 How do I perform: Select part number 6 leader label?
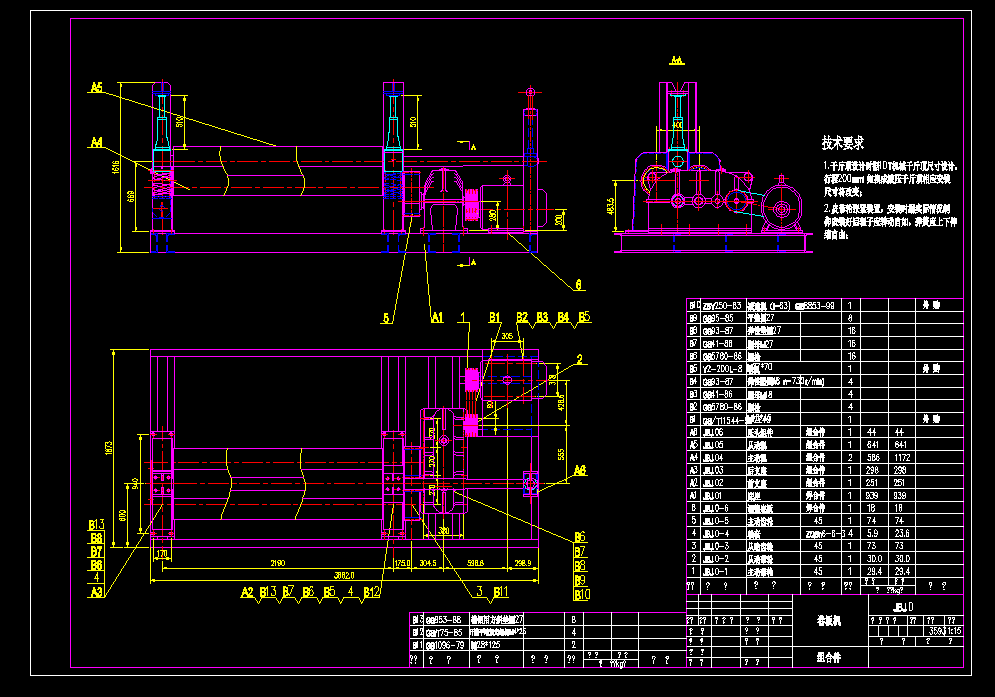coord(577,284)
